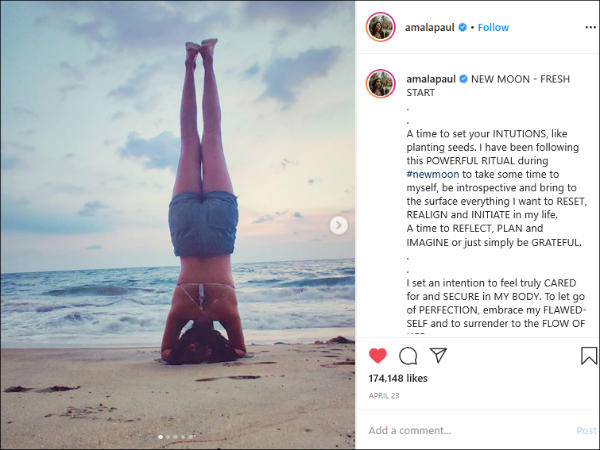Click the amalapaul avatar beside the caption
The height and width of the screenshot is (450, 600).
click(x=380, y=84)
